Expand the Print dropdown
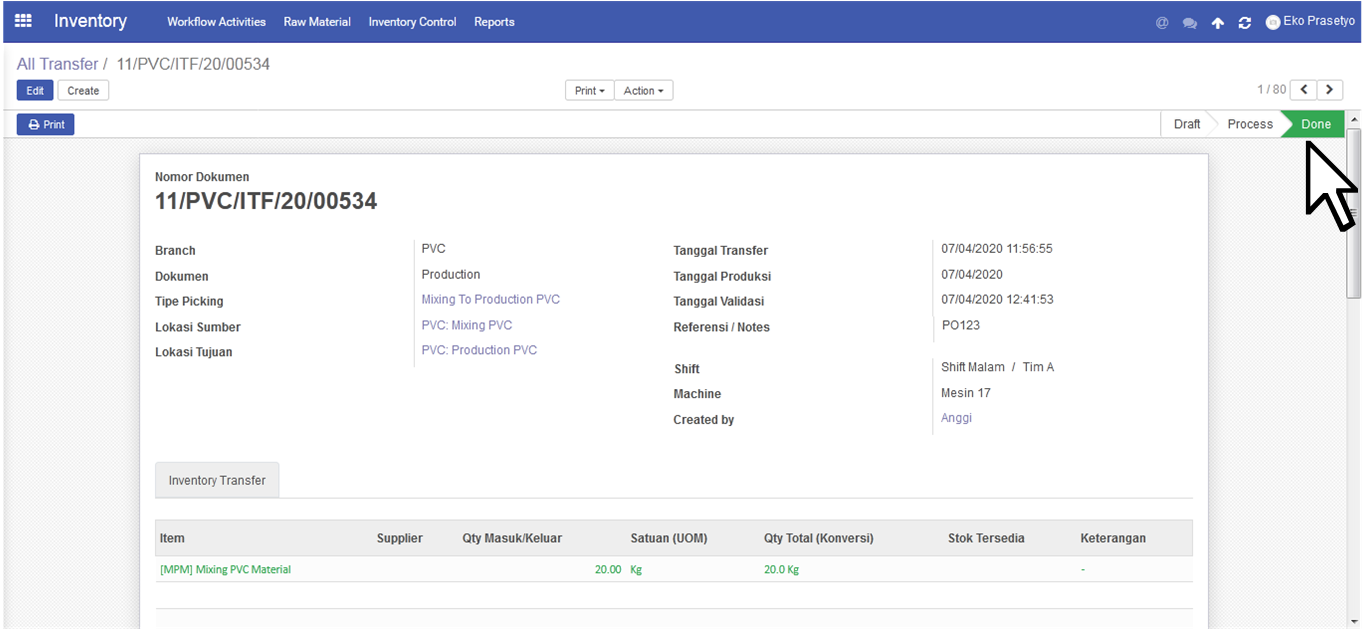 pyautogui.click(x=589, y=91)
